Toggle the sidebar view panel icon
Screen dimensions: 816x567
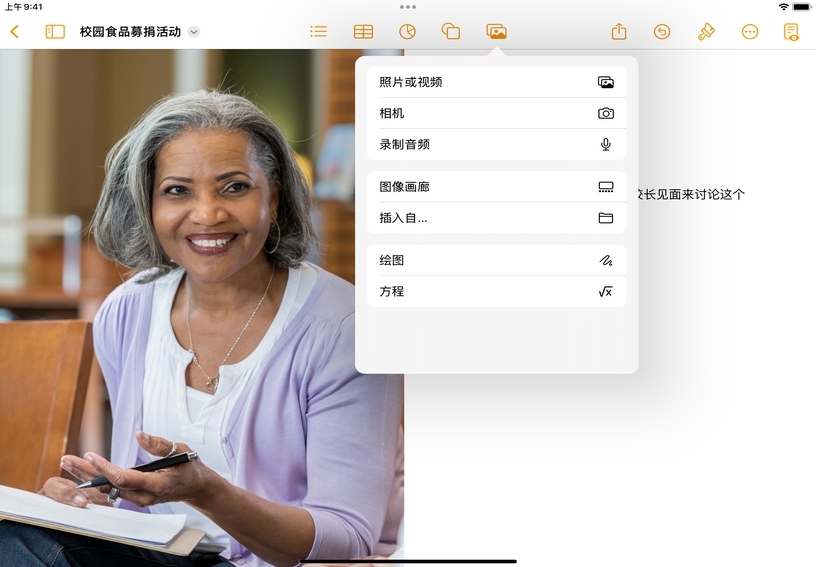pos(55,32)
